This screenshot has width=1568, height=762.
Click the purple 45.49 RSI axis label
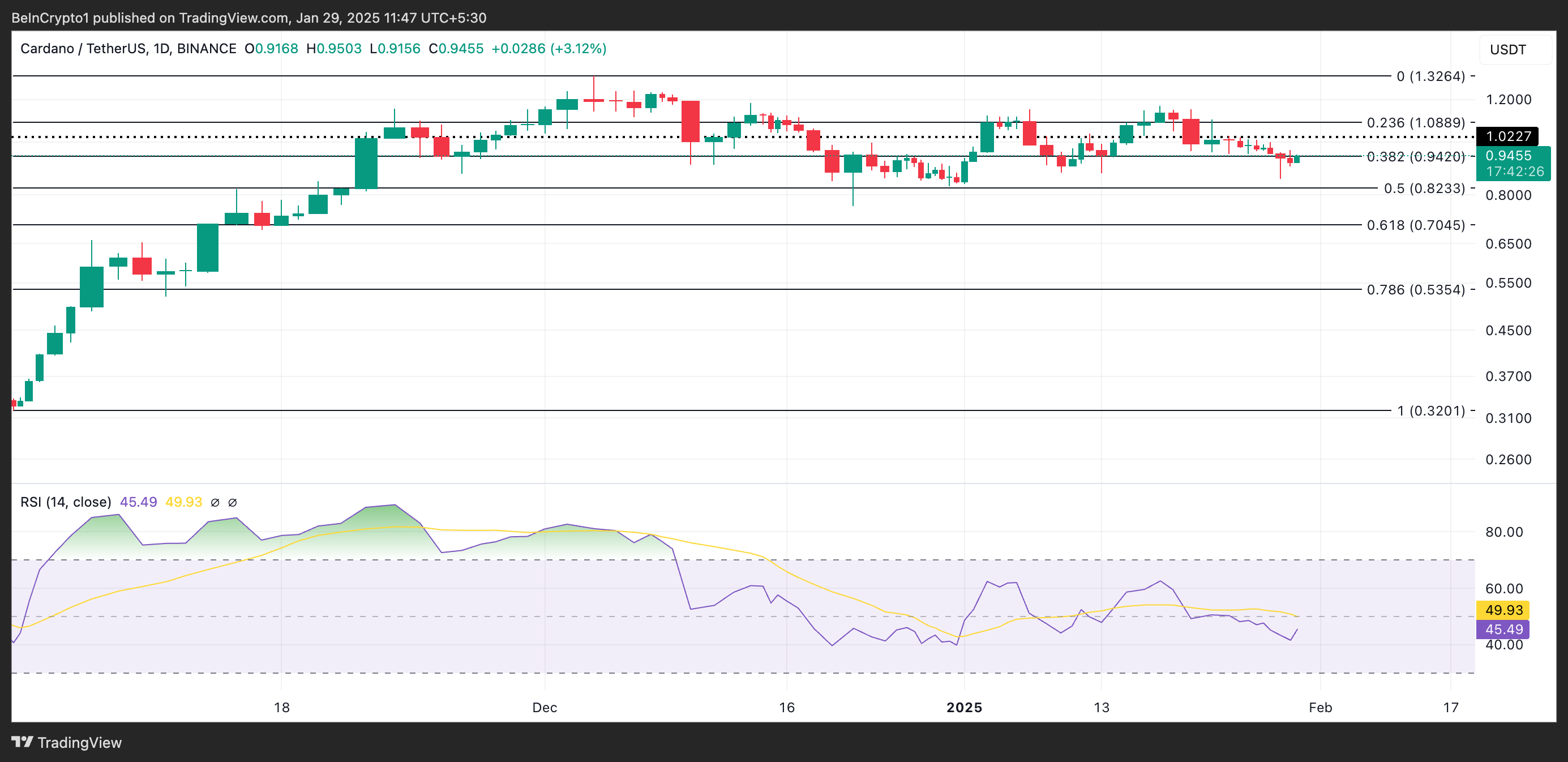tap(1503, 630)
